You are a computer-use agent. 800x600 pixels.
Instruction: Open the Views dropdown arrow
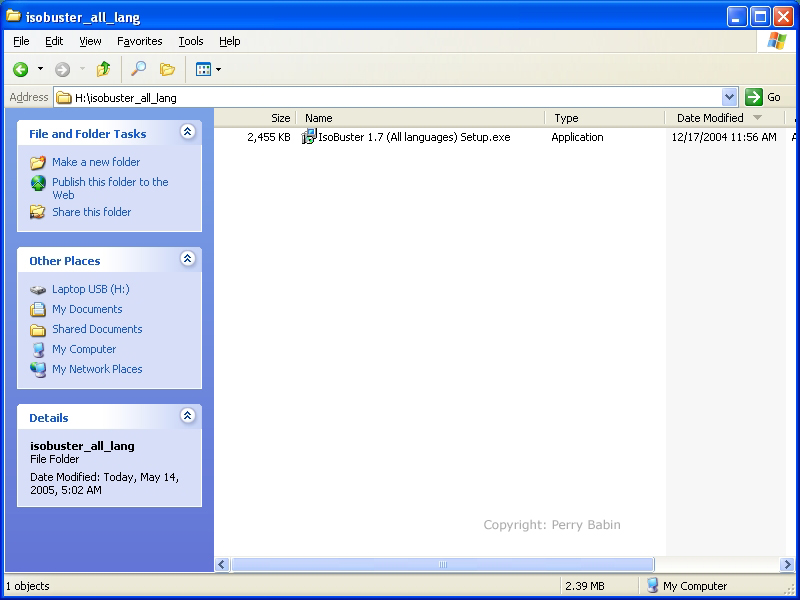[x=218, y=69]
